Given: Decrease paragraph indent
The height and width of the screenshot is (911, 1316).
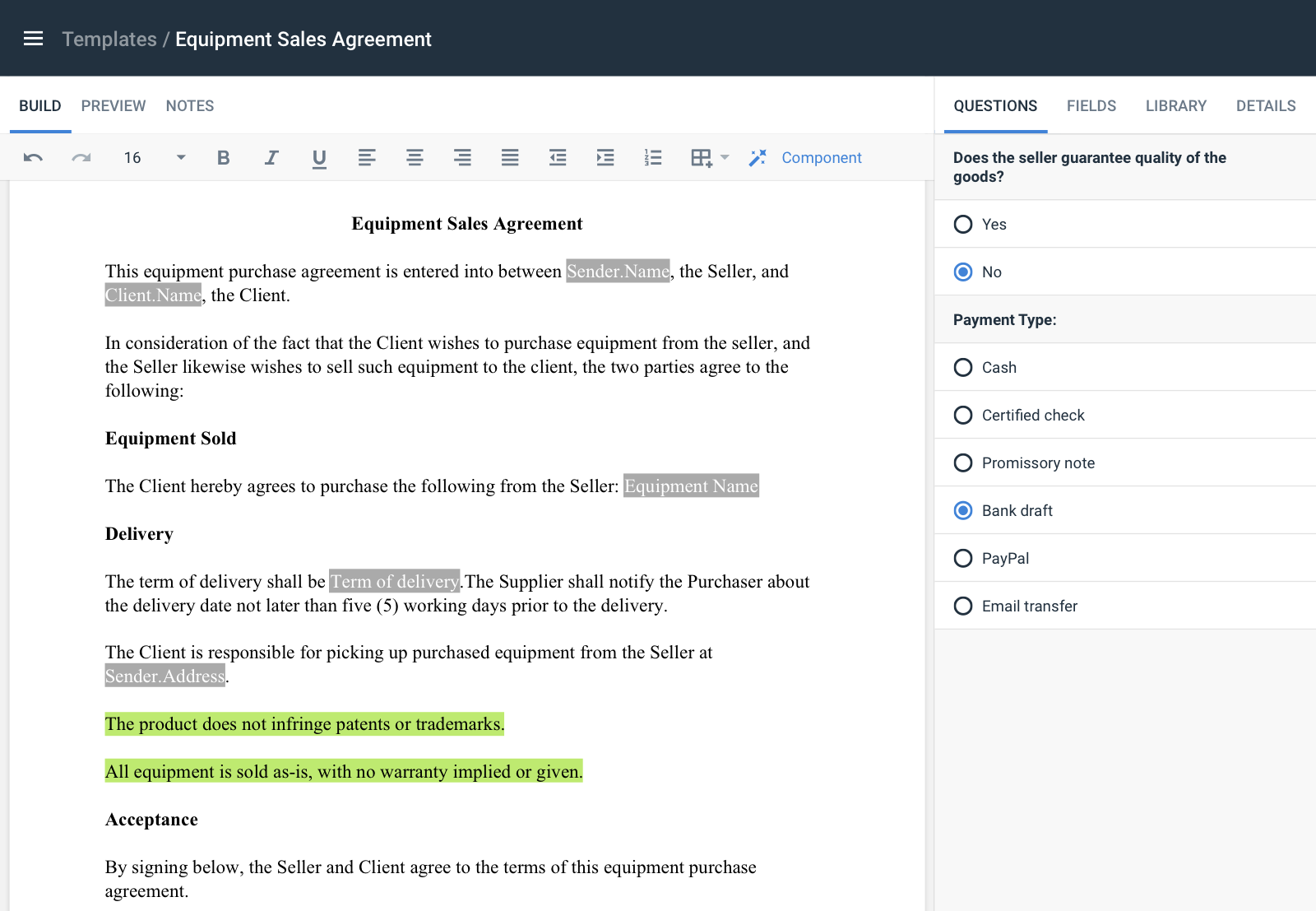Looking at the screenshot, I should click(558, 157).
